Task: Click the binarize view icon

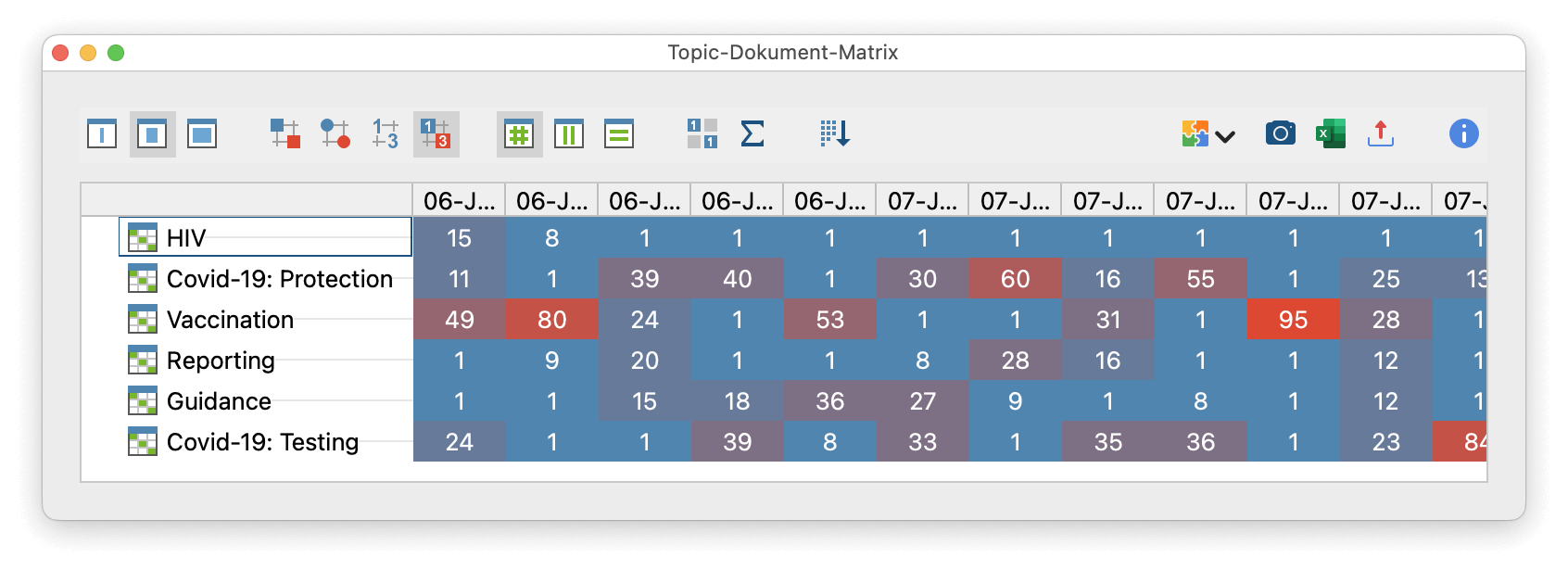Action: pos(702,133)
